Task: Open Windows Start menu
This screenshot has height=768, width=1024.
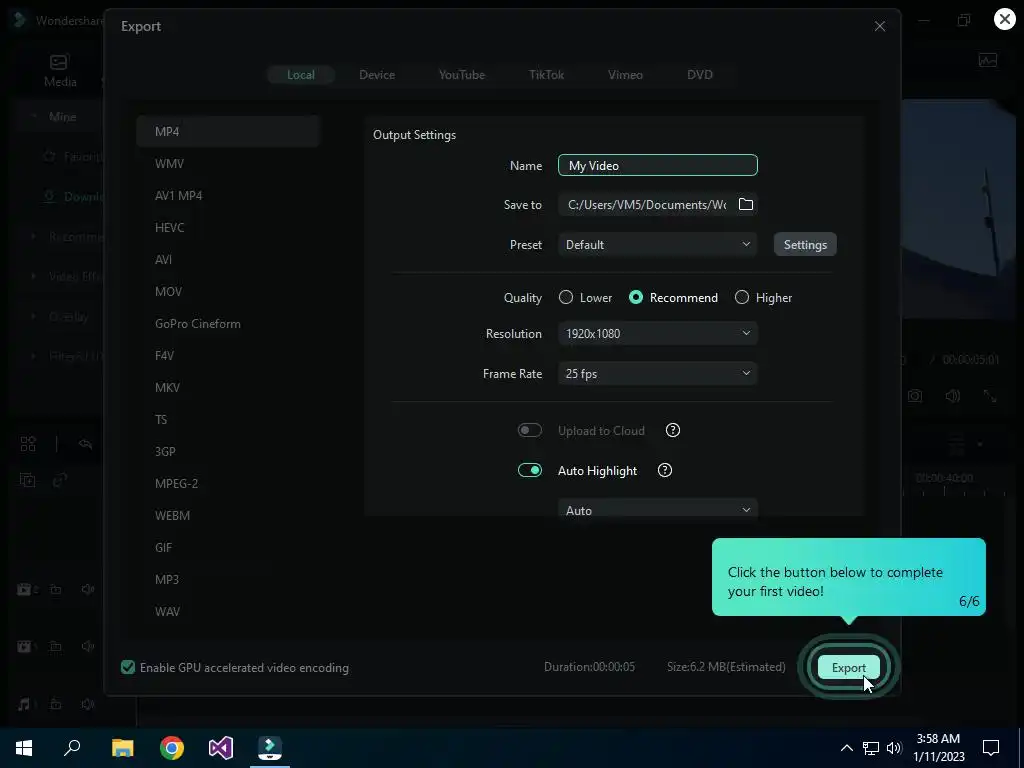Action: coord(24,748)
